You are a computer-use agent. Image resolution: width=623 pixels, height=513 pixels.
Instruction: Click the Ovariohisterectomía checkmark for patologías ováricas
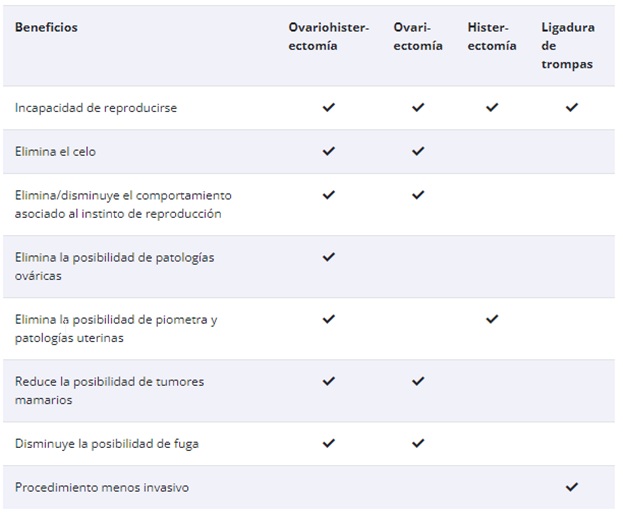tap(329, 257)
